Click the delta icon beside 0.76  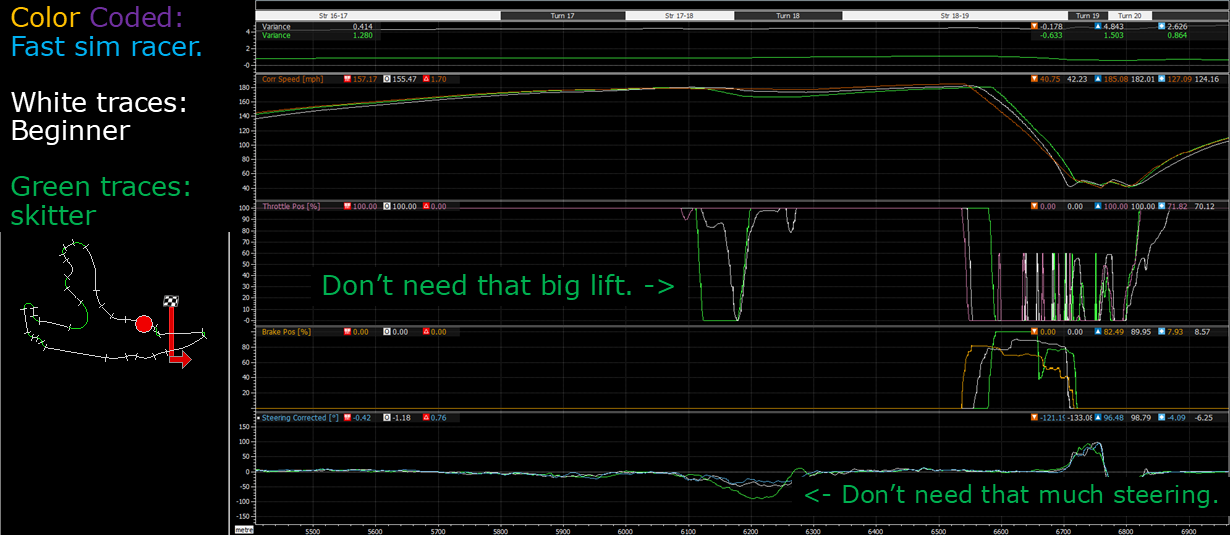[x=427, y=418]
